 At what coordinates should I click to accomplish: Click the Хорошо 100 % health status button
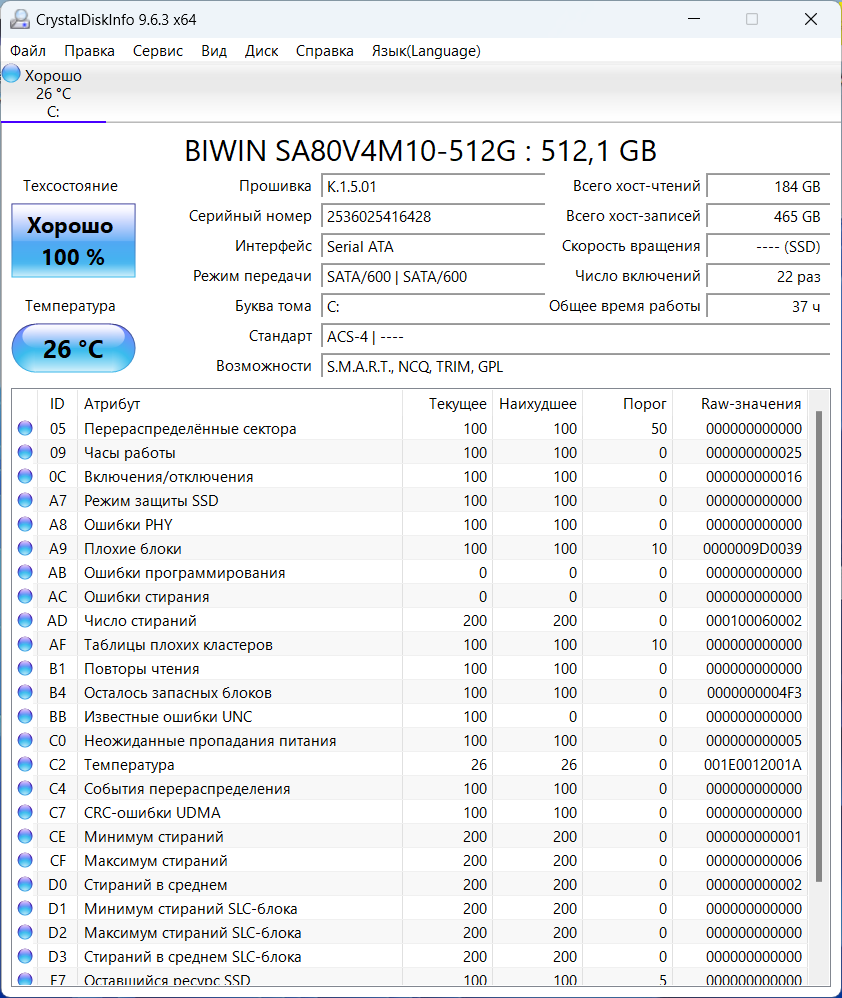73,241
